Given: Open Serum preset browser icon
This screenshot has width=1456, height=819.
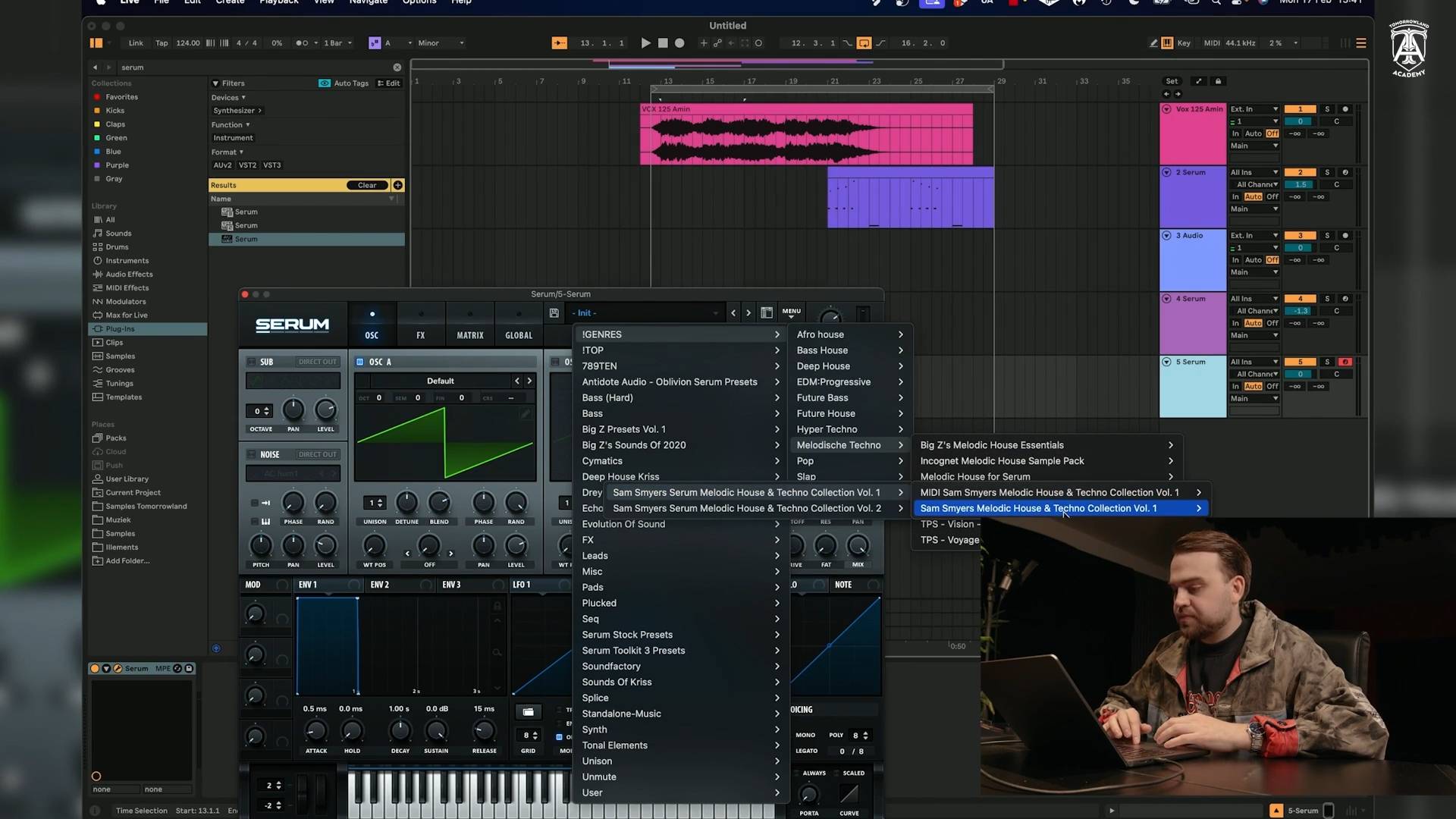Looking at the screenshot, I should (x=767, y=313).
